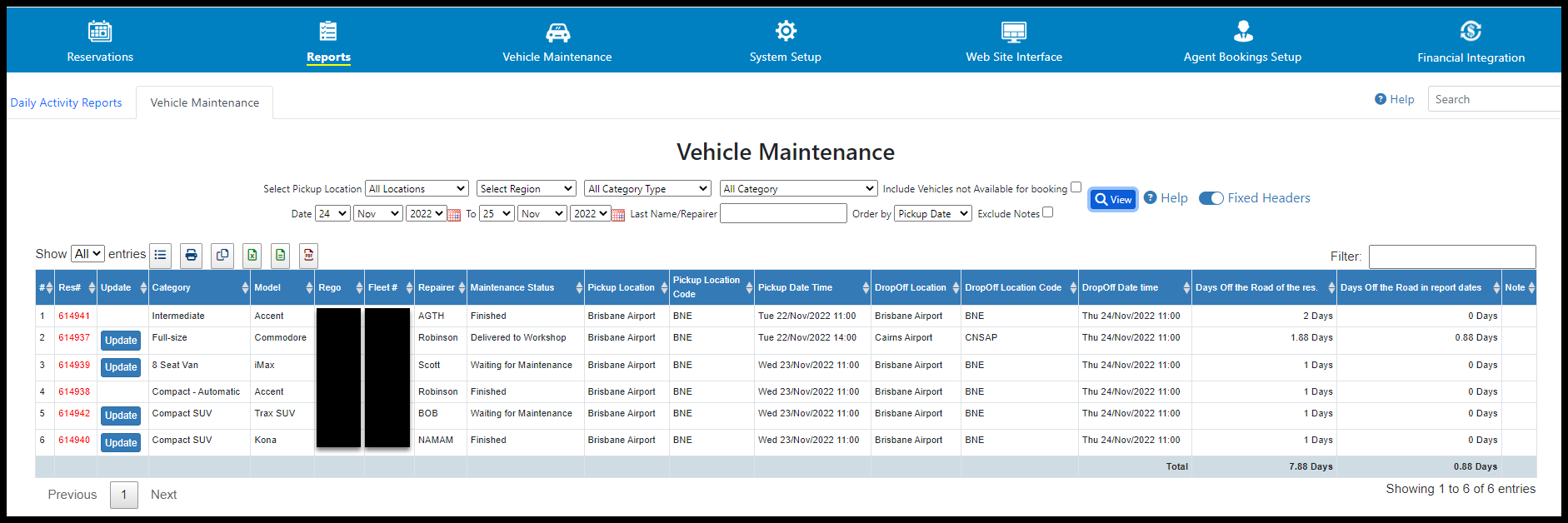Export the table to Excel
1568x523 pixels.
[252, 256]
